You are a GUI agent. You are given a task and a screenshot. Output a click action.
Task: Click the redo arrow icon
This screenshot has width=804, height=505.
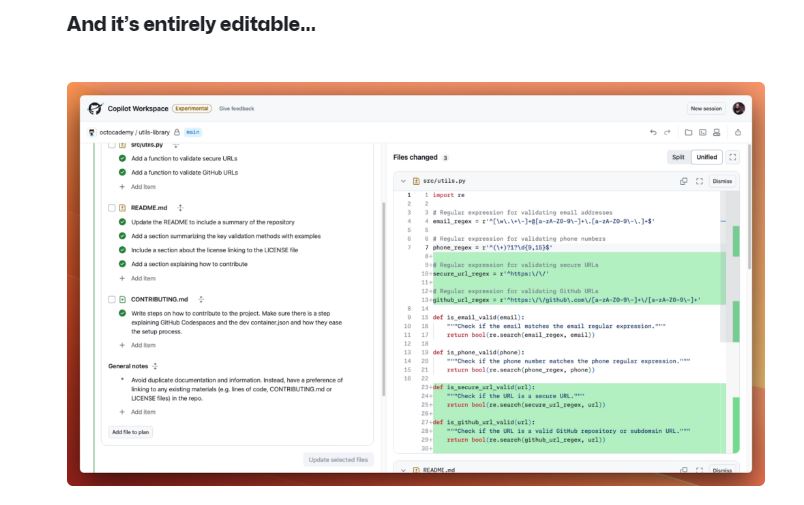pos(667,132)
